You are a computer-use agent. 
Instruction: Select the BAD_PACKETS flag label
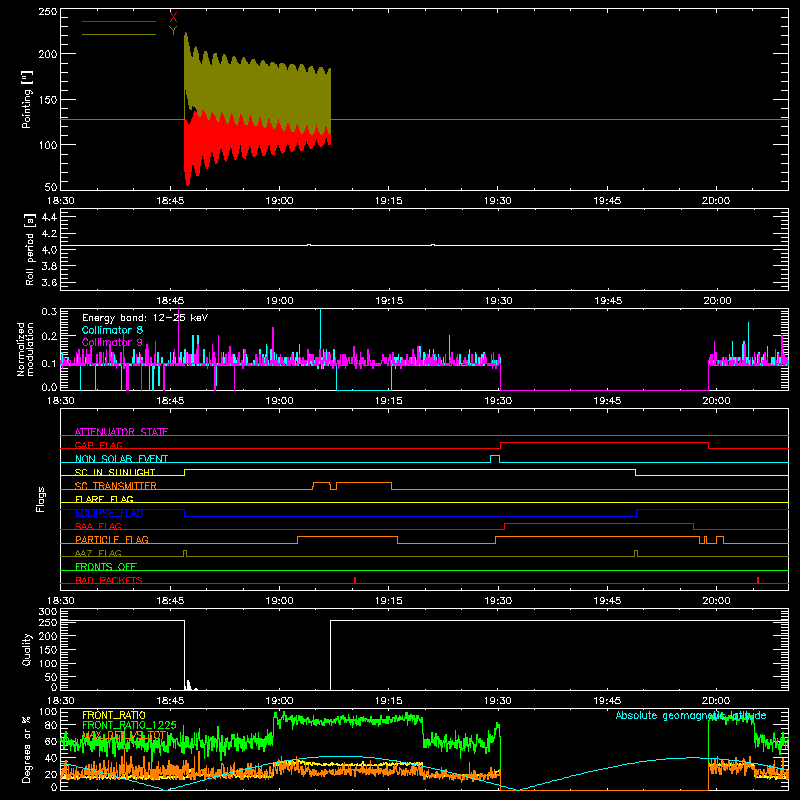click(x=109, y=580)
